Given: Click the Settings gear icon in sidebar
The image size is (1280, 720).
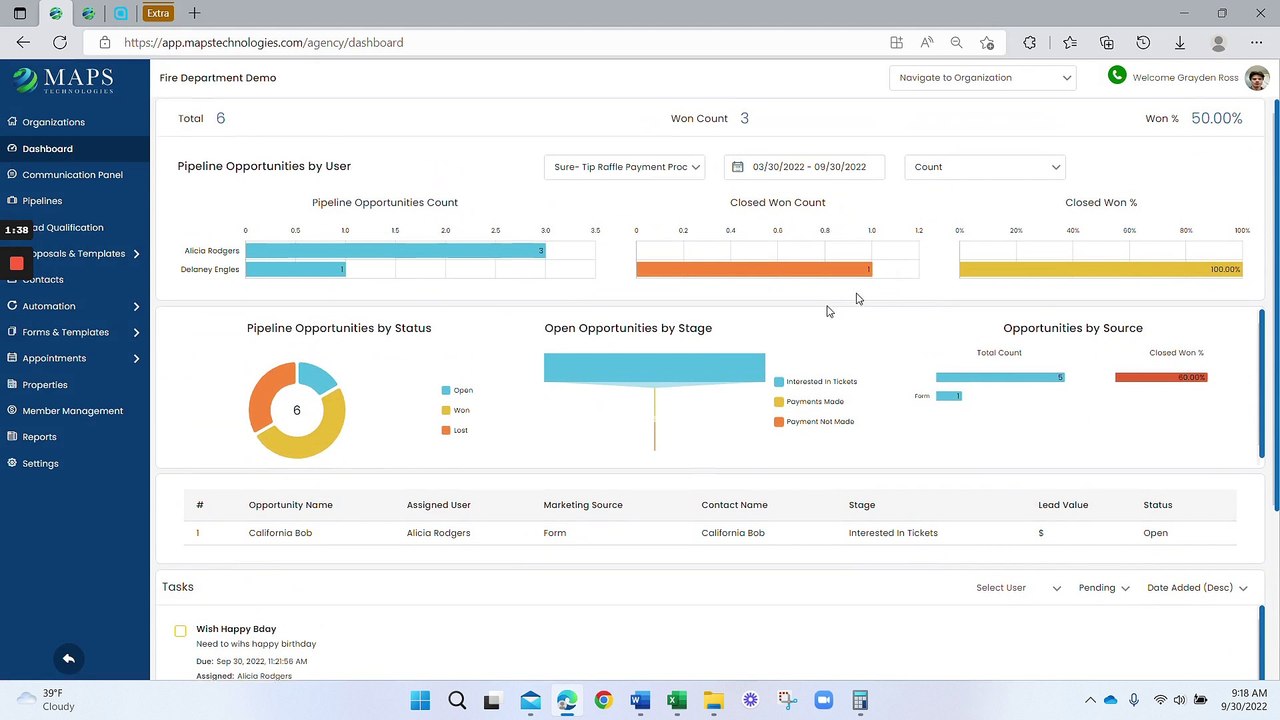Looking at the screenshot, I should pos(12,463).
